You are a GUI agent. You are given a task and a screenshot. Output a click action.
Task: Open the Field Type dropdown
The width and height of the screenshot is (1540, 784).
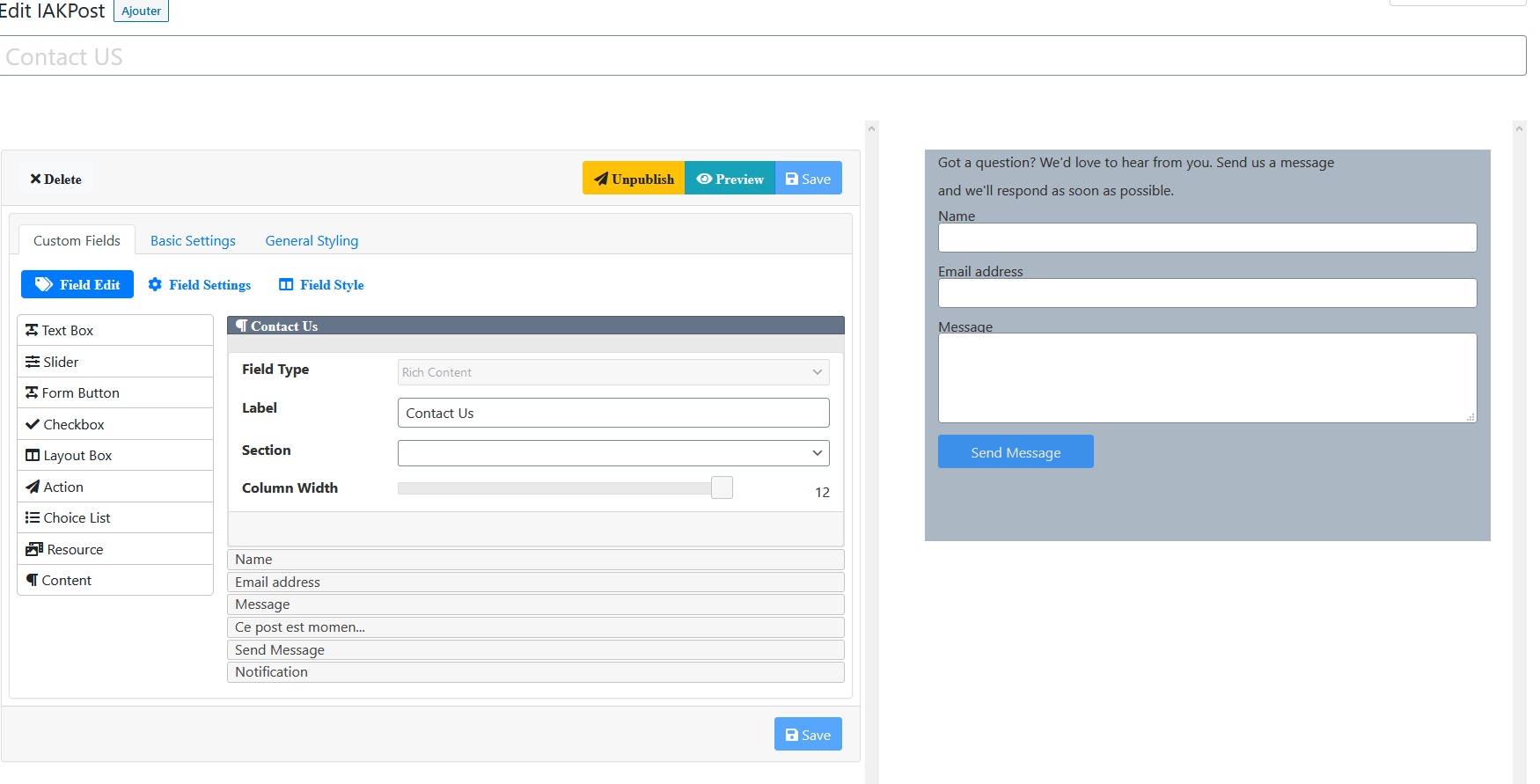[x=613, y=372]
